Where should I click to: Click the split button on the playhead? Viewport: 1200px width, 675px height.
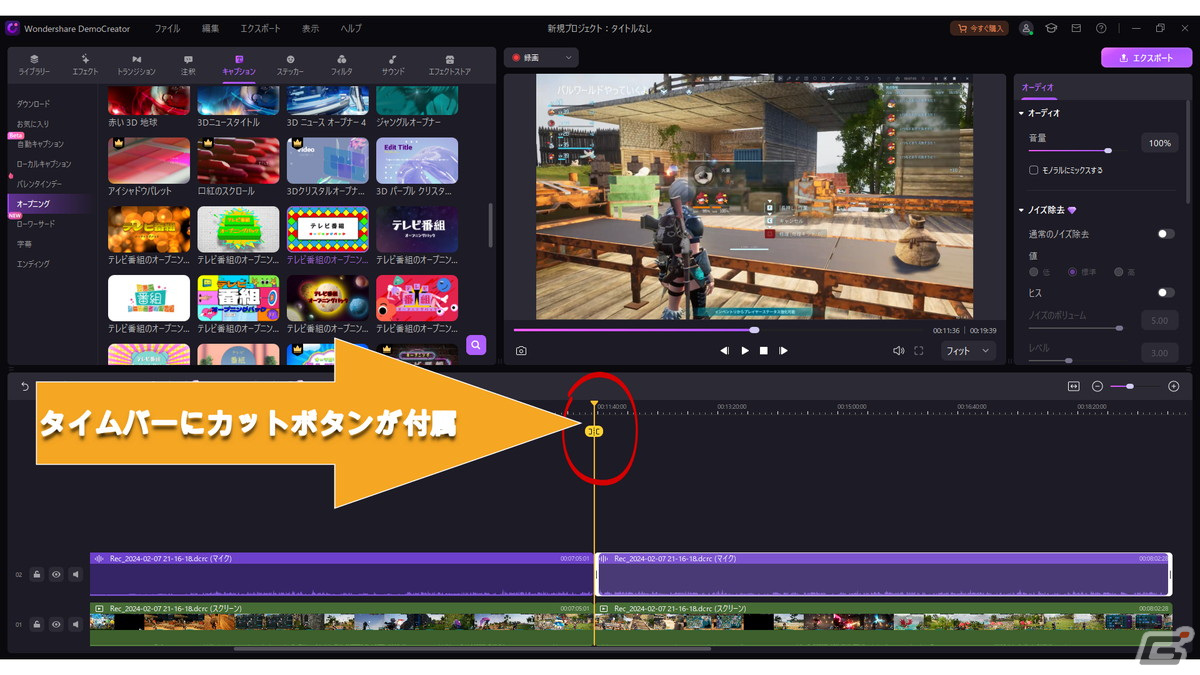[594, 431]
